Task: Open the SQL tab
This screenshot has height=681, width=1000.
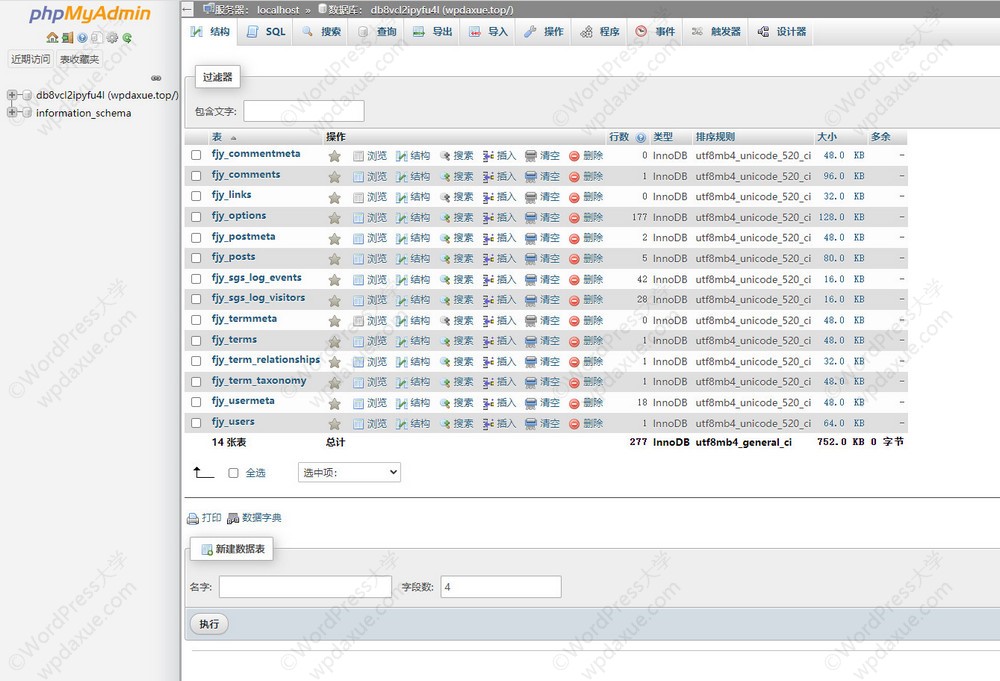Action: click(266, 31)
